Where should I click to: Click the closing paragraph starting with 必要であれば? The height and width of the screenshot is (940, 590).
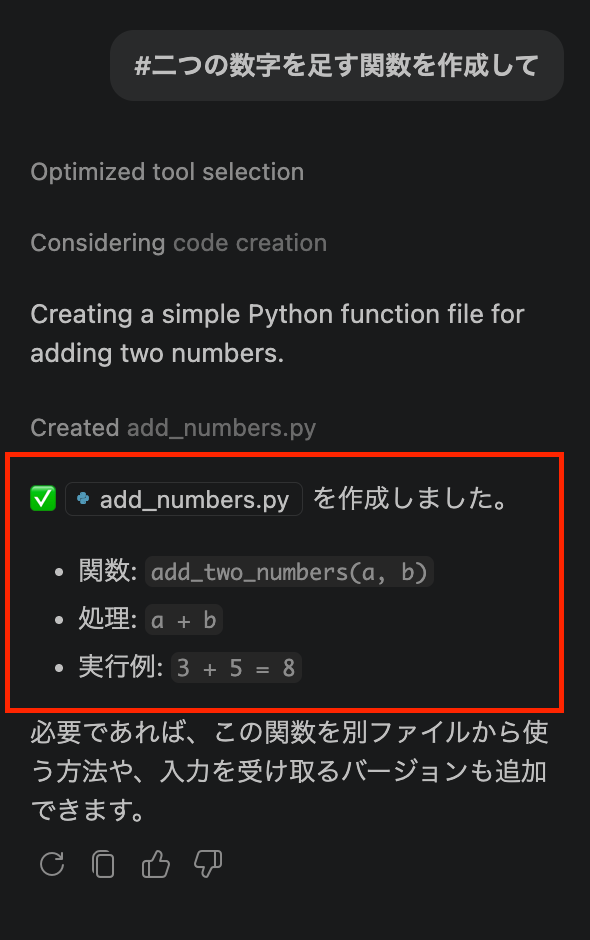(x=290, y=771)
